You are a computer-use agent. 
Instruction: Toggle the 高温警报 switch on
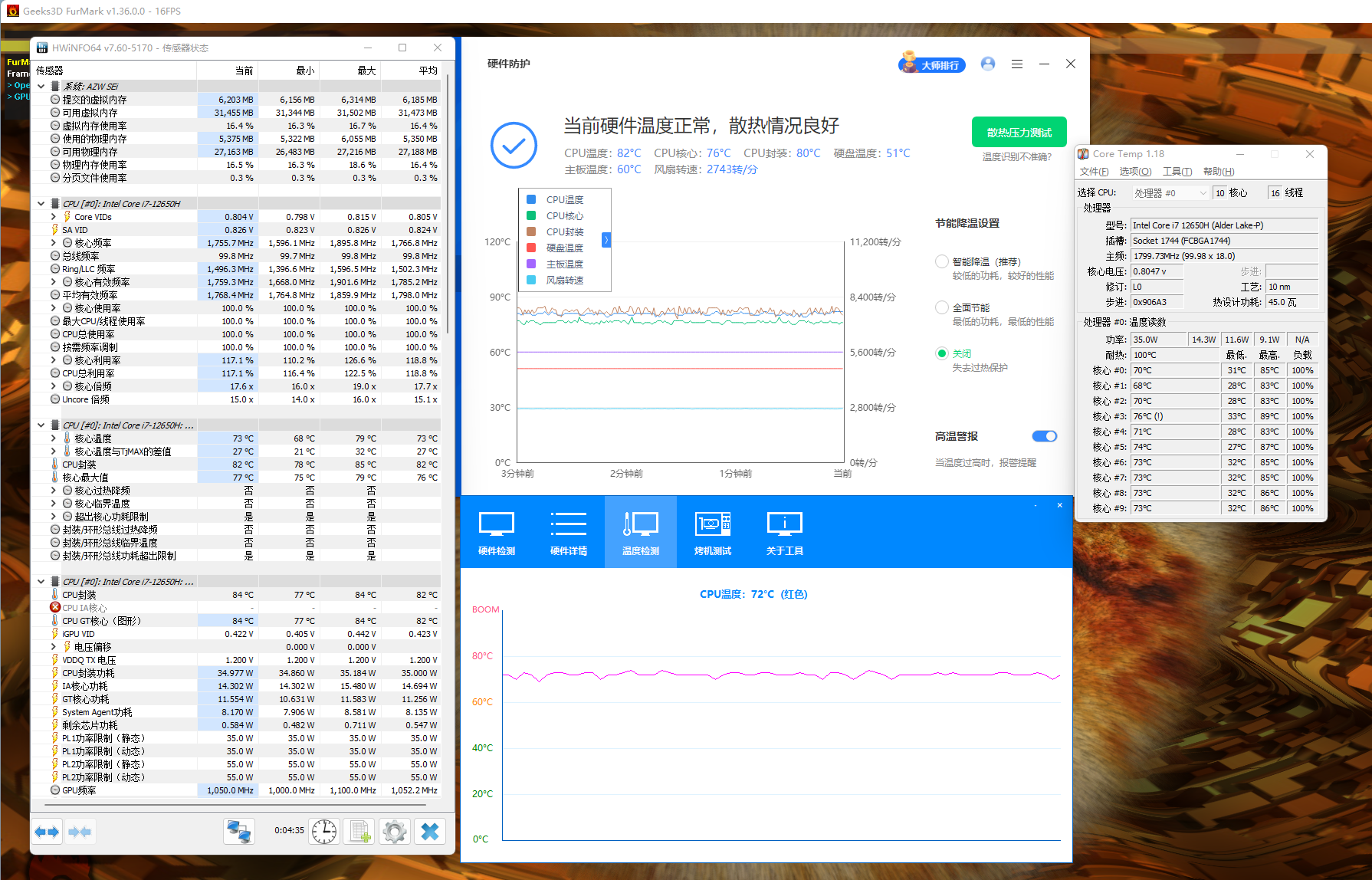[1045, 435]
